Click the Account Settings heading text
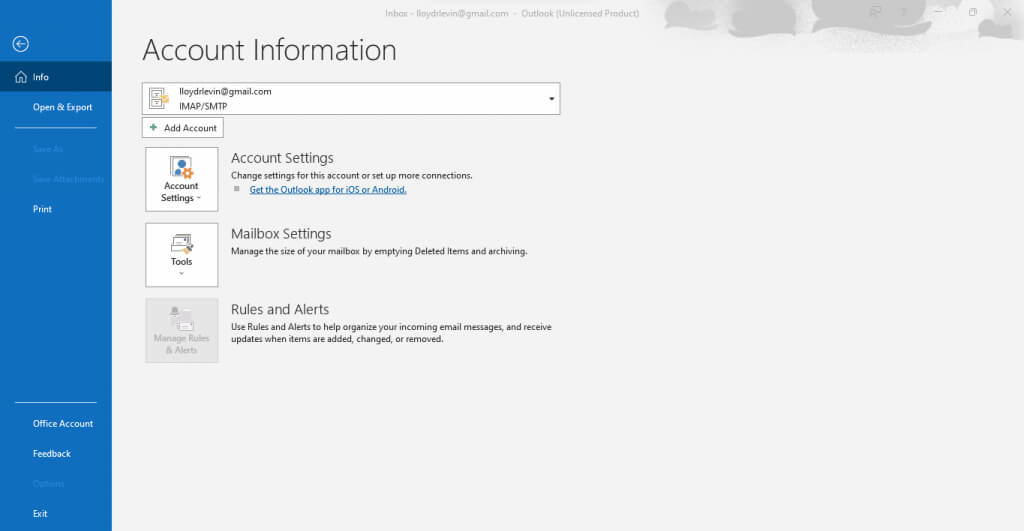This screenshot has height=531, width=1024. (282, 158)
